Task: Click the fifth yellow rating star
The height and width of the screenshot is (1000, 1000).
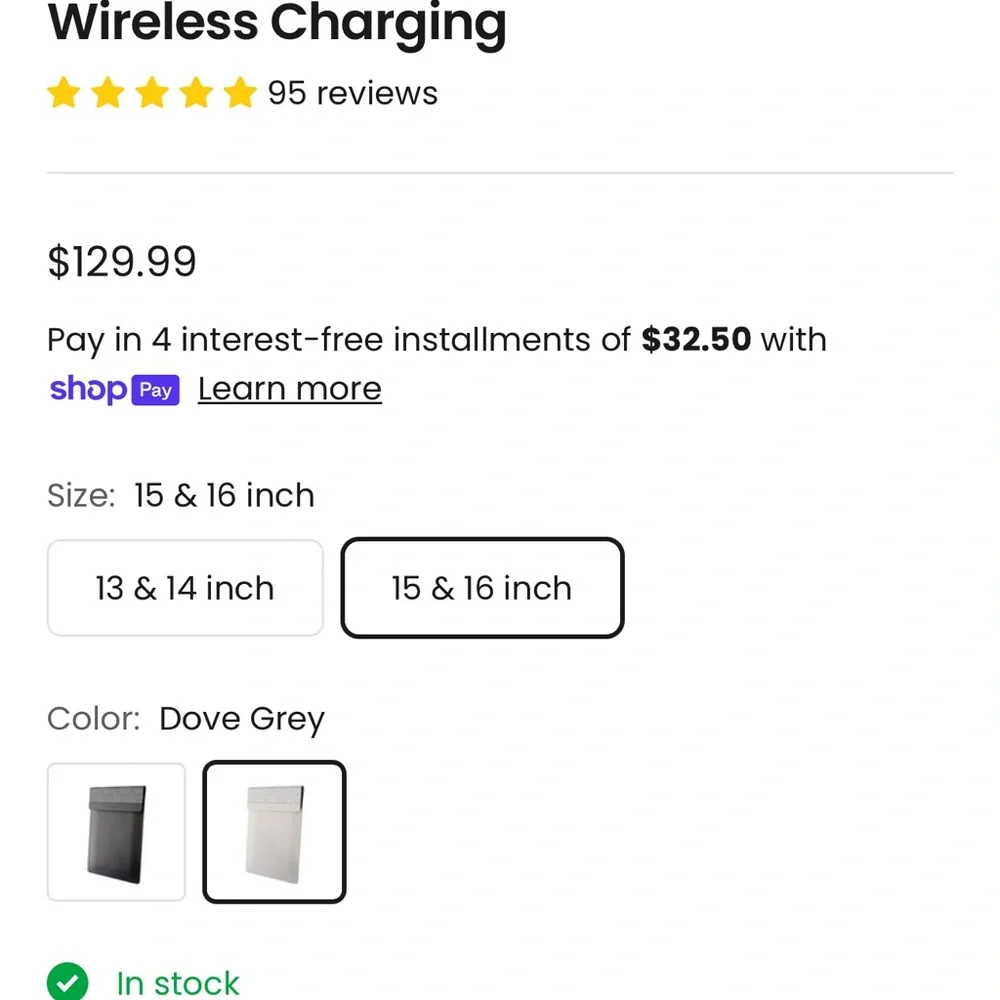Action: (x=240, y=93)
